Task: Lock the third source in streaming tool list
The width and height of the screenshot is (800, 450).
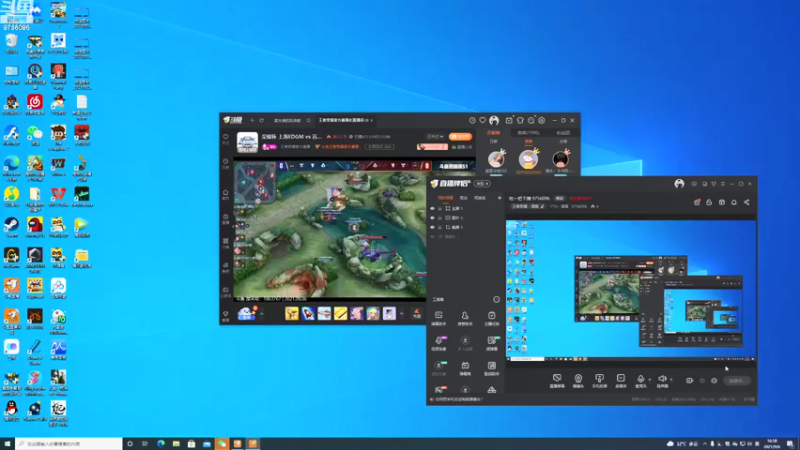Action: click(x=440, y=227)
